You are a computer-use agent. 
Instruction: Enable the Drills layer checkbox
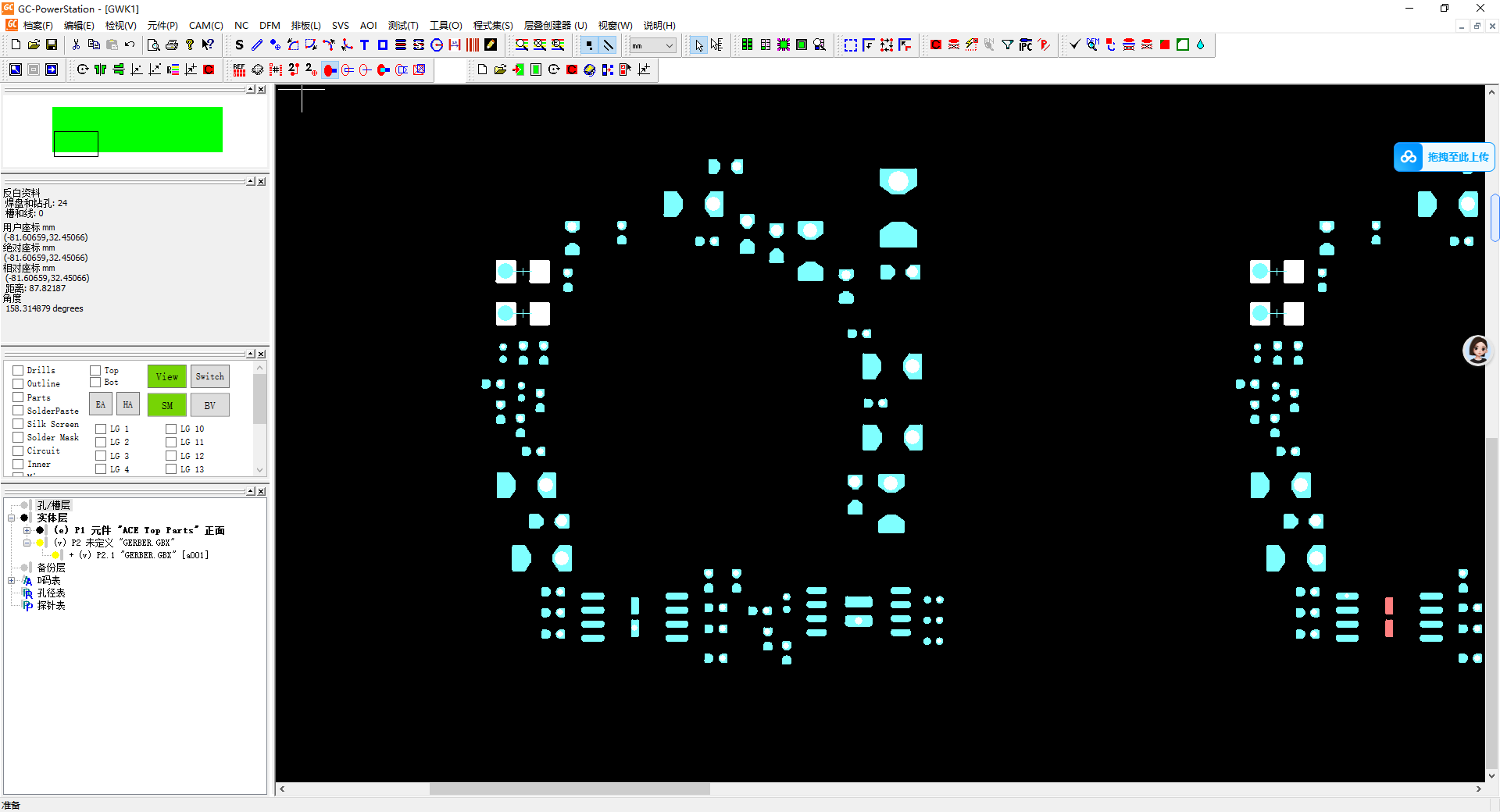(18, 370)
